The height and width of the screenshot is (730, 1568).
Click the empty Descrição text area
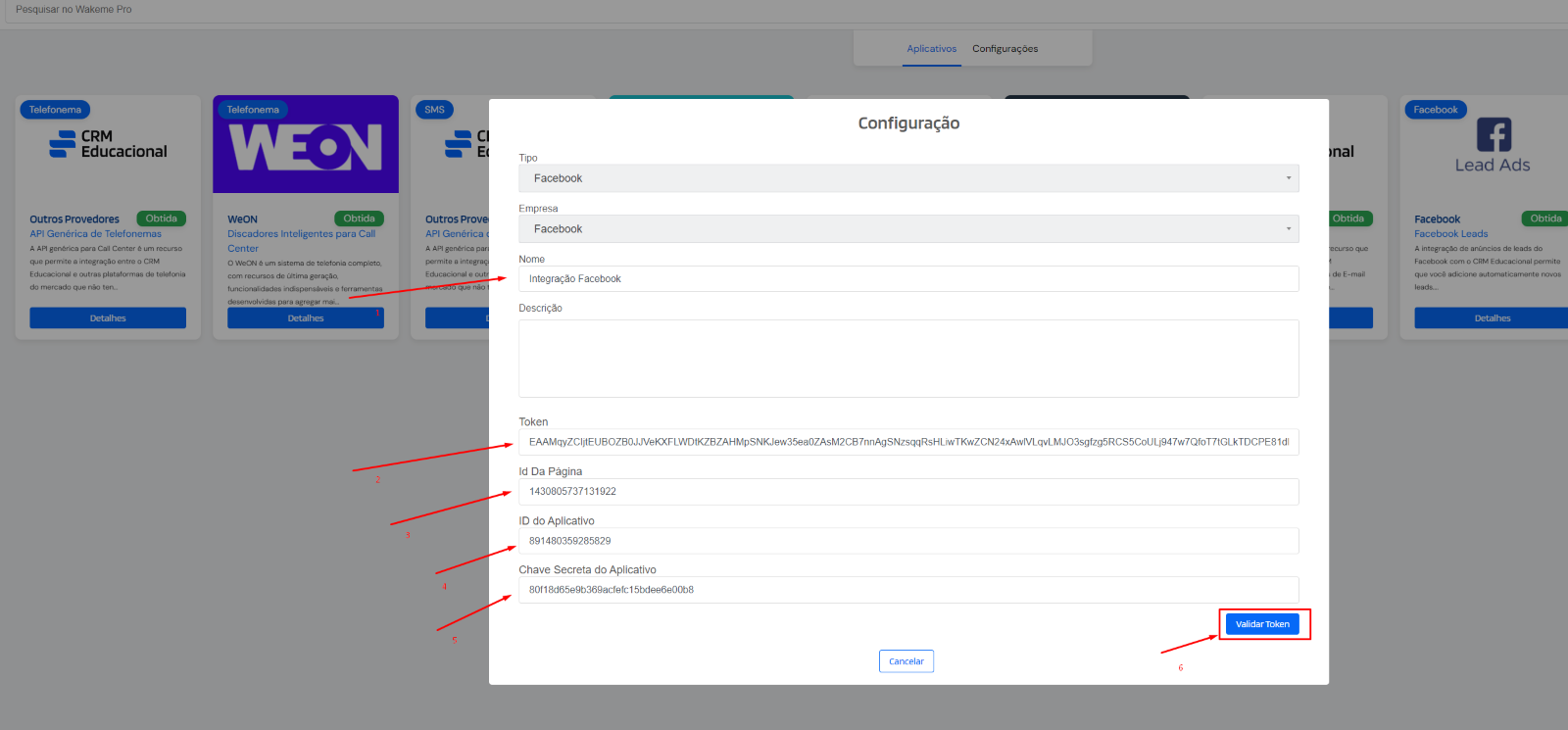[x=908, y=359]
